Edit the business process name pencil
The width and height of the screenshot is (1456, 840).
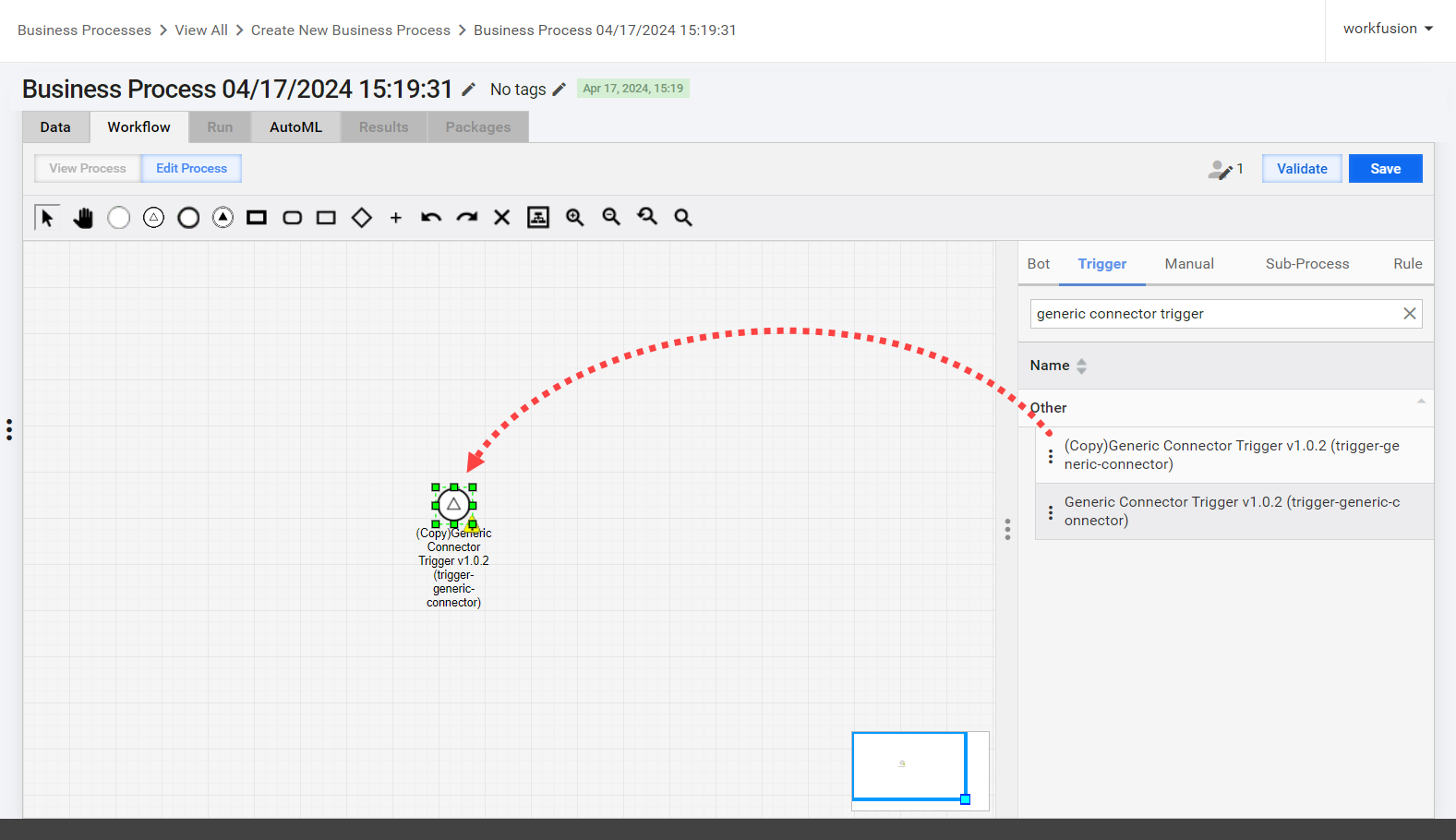469,90
